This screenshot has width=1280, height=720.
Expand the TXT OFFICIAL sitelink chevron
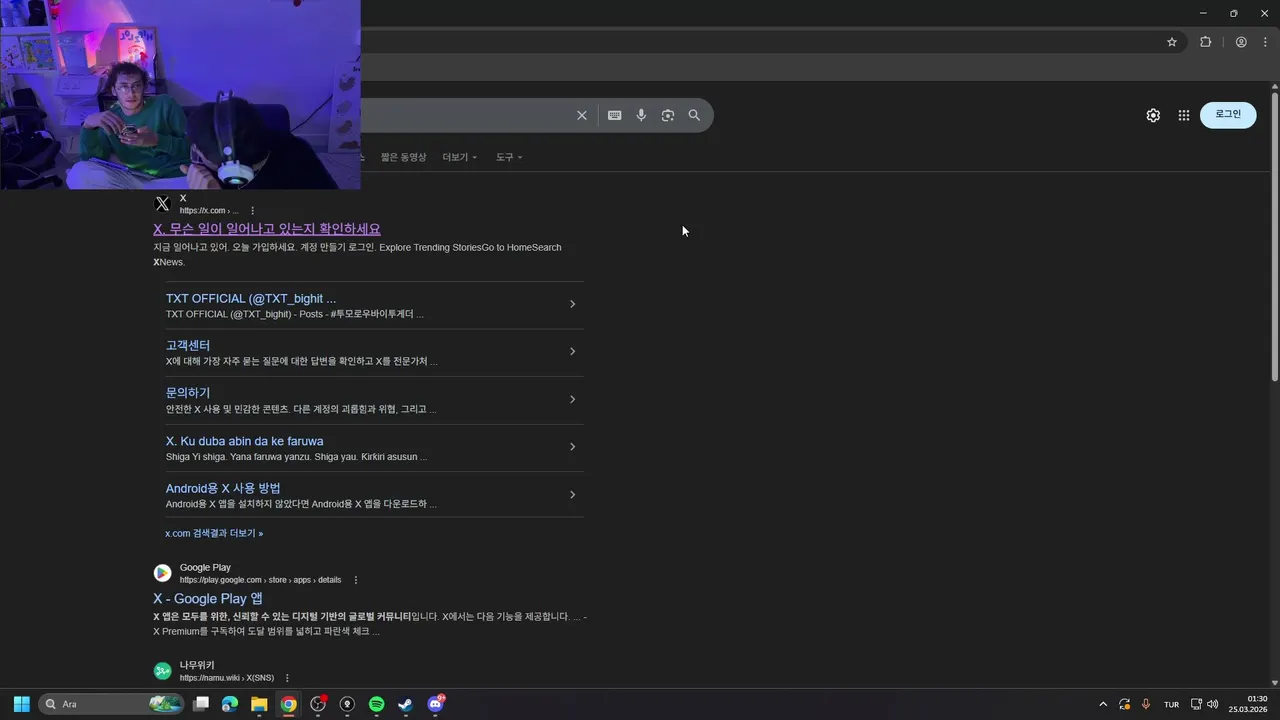point(572,304)
